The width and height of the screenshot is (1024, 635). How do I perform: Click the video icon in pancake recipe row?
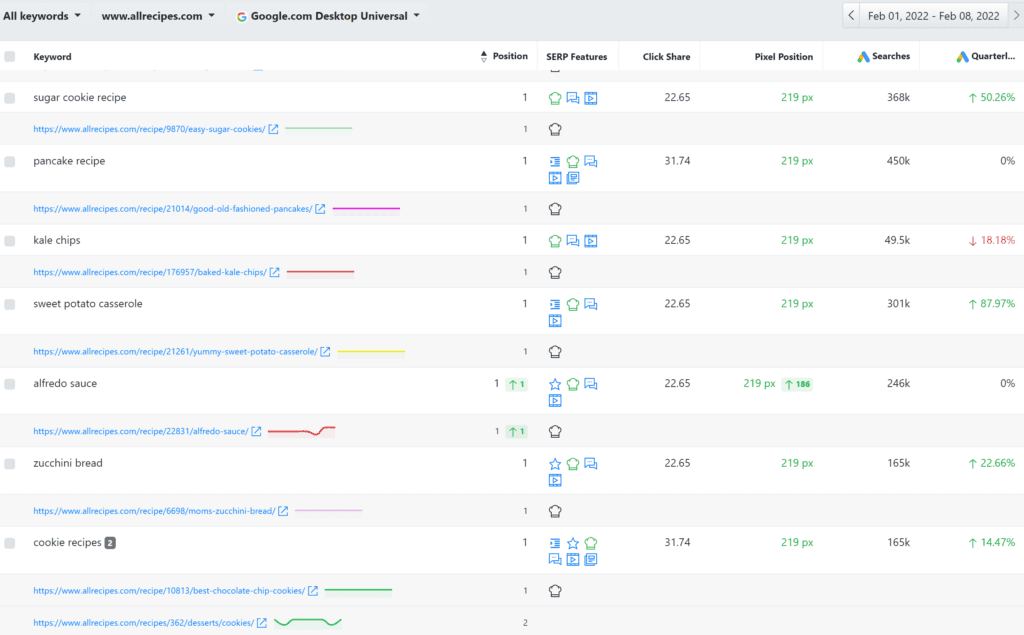click(554, 178)
